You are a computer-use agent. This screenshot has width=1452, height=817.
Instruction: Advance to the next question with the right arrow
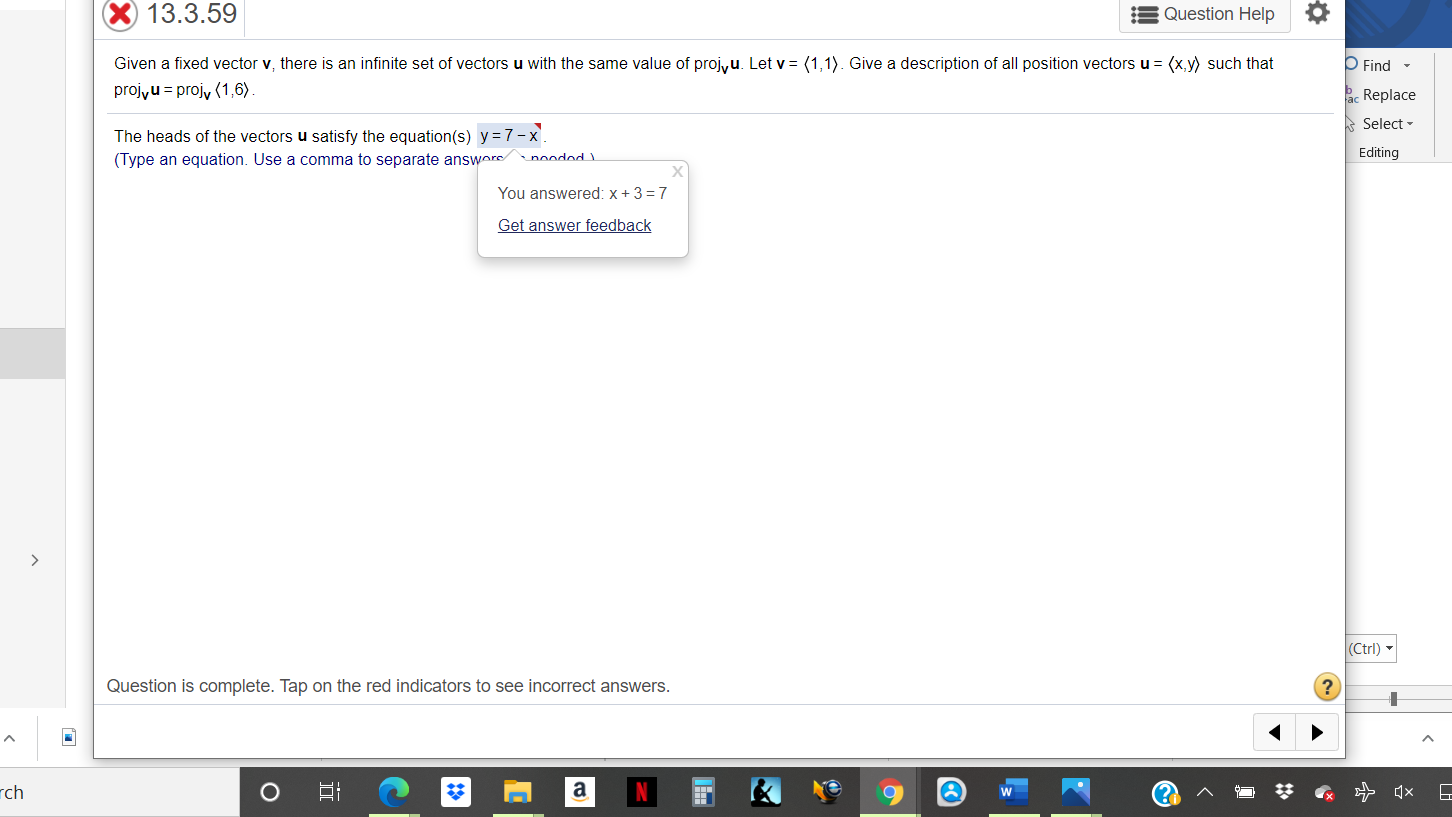point(1316,731)
